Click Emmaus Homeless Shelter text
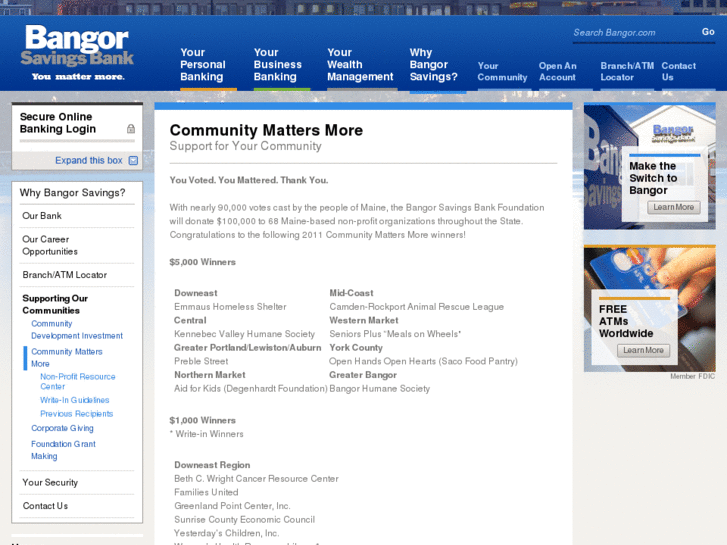 pyautogui.click(x=230, y=307)
